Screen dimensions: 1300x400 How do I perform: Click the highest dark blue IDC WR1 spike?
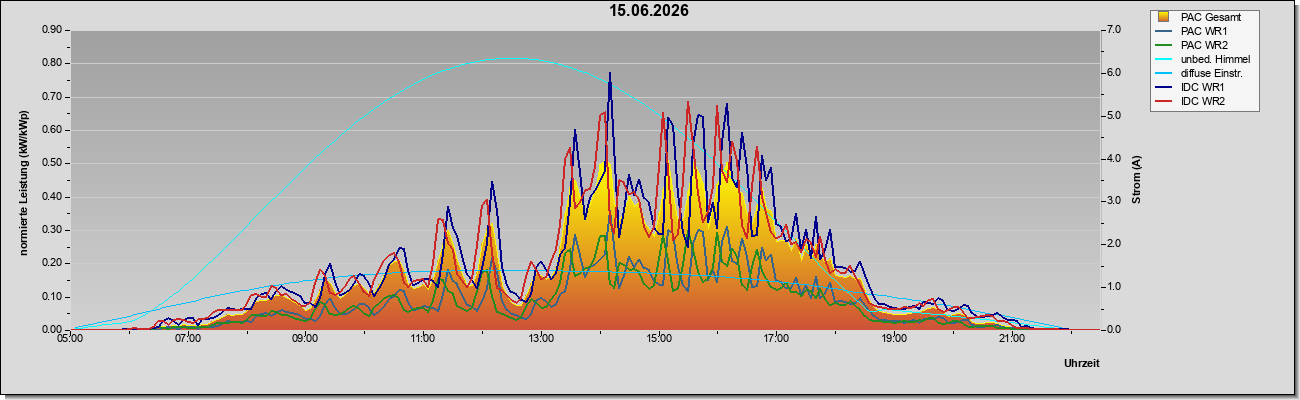pos(609,73)
